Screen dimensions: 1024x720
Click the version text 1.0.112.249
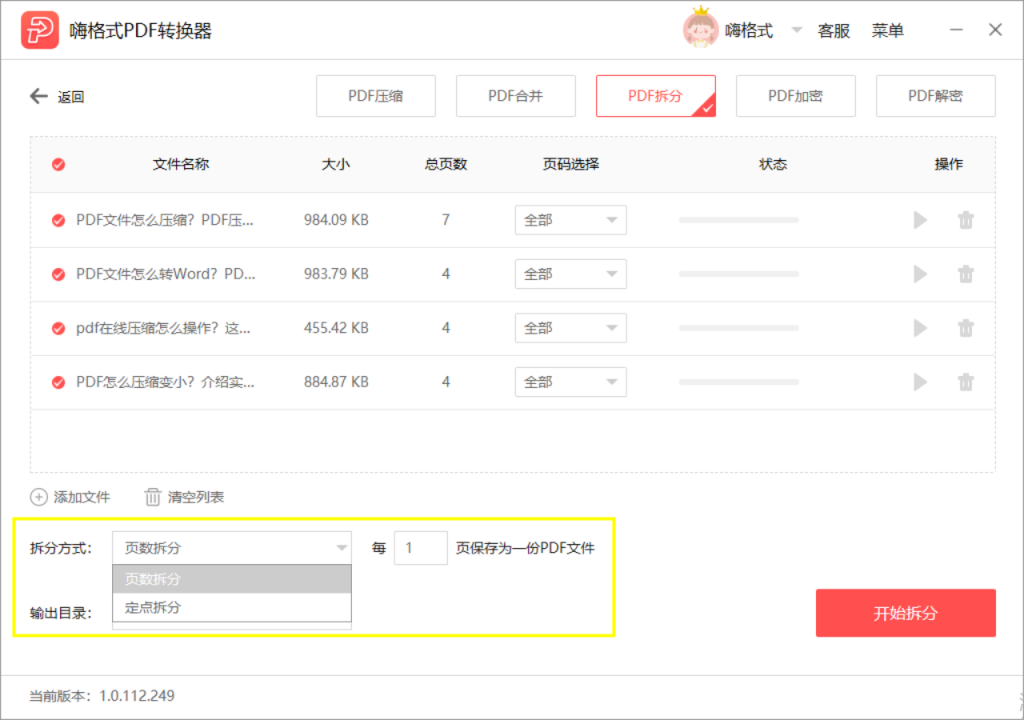136,696
